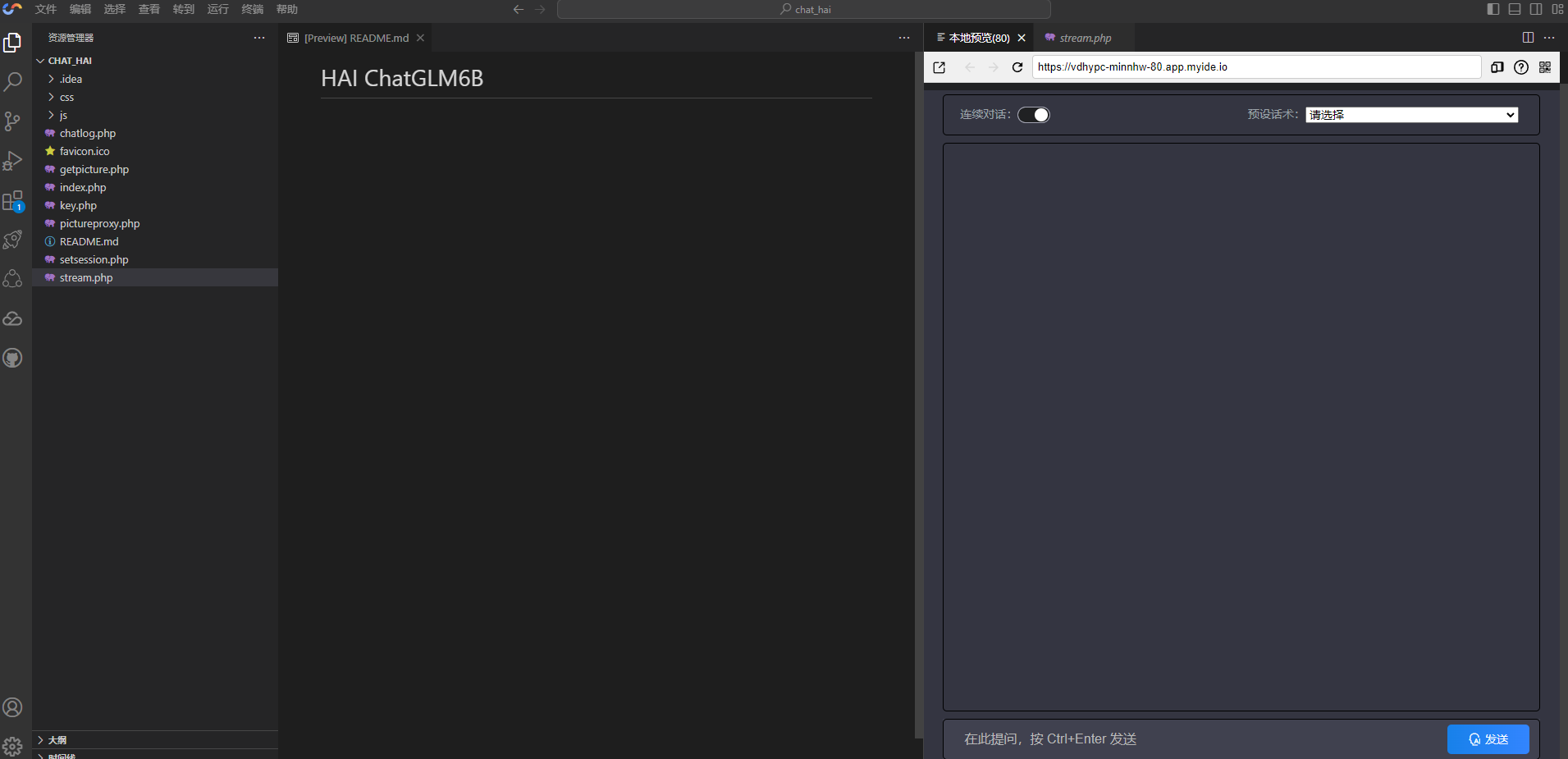Click the rocket deploy icon in activity bar
The height and width of the screenshot is (759, 1568).
(x=12, y=240)
